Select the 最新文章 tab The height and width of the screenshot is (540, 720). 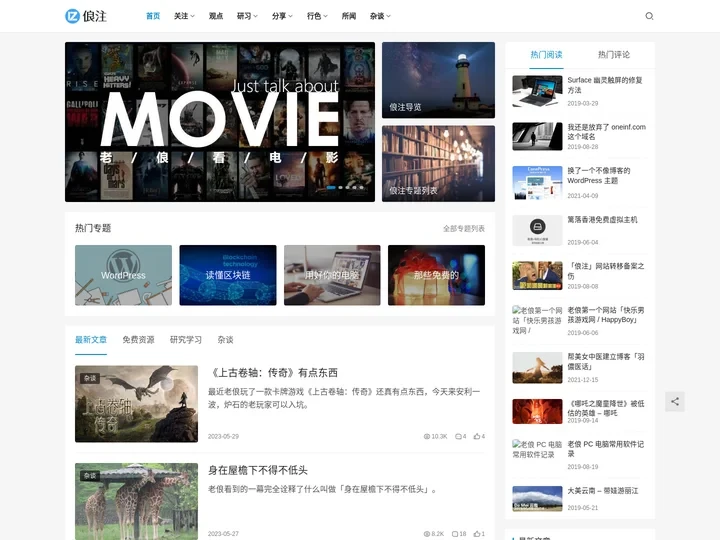pyautogui.click(x=91, y=340)
